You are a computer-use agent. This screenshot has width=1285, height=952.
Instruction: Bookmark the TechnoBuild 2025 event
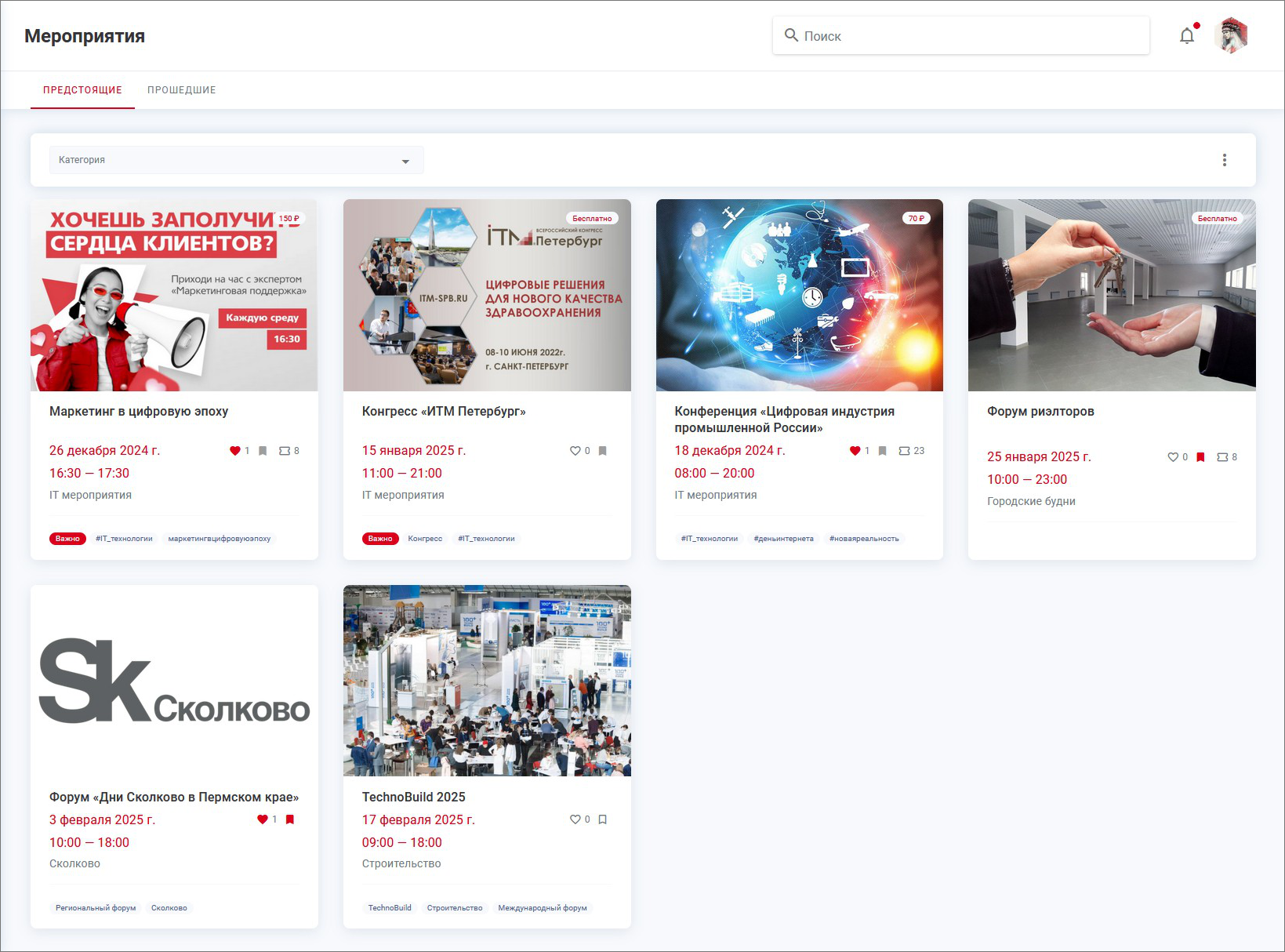pos(603,819)
